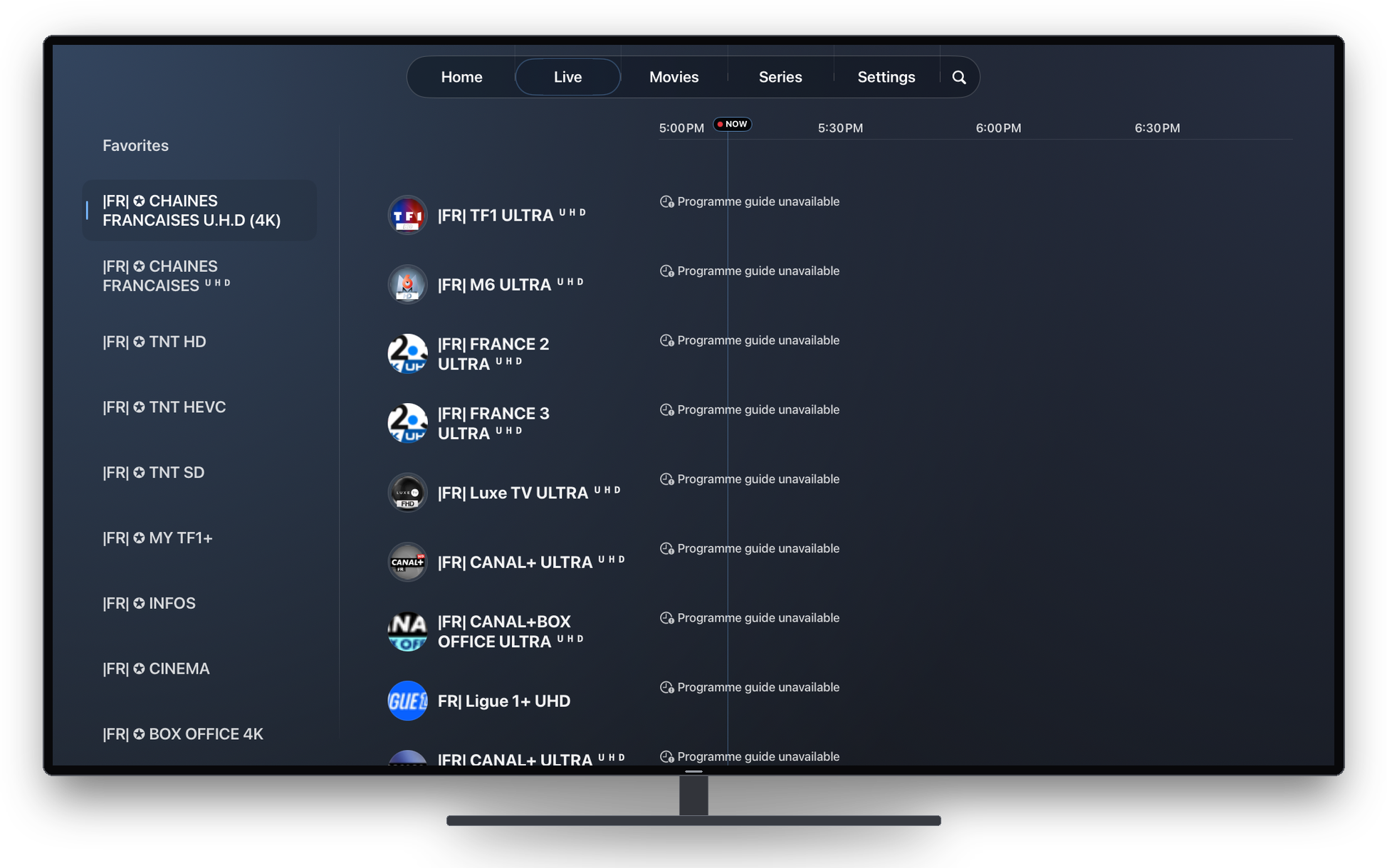This screenshot has height=868, width=1387.
Task: Open the Favorites category
Action: [x=135, y=145]
